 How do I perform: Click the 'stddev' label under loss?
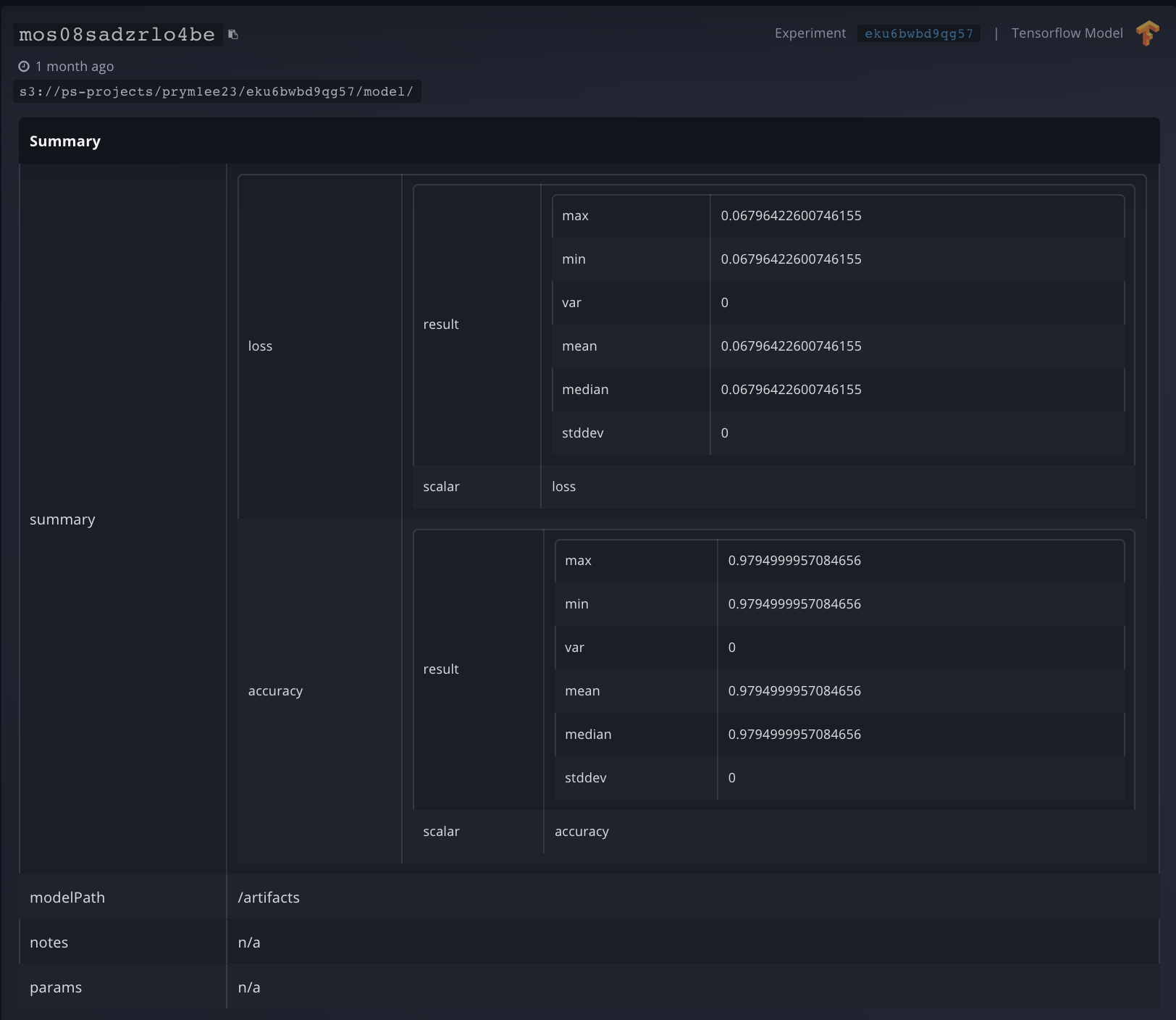click(583, 433)
